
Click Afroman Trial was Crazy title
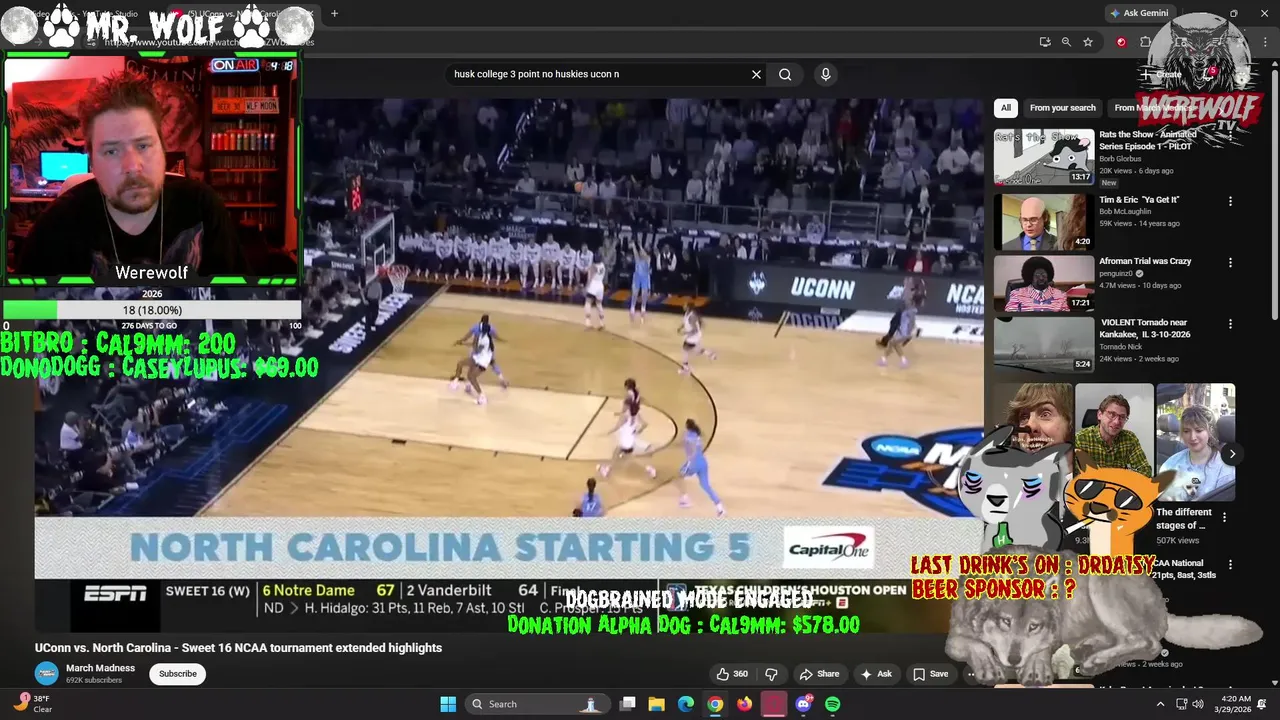(x=1145, y=261)
